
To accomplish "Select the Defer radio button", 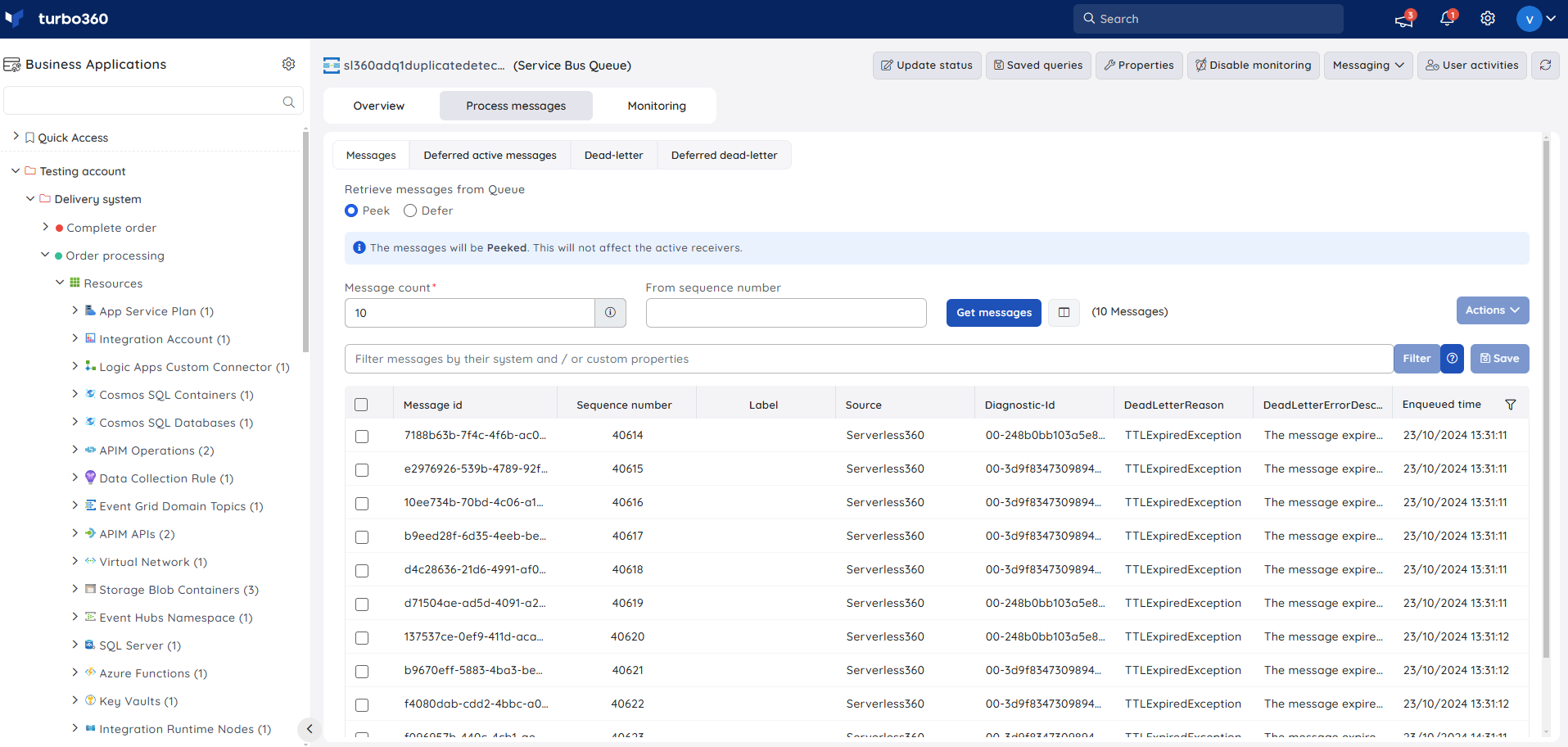I will point(410,211).
